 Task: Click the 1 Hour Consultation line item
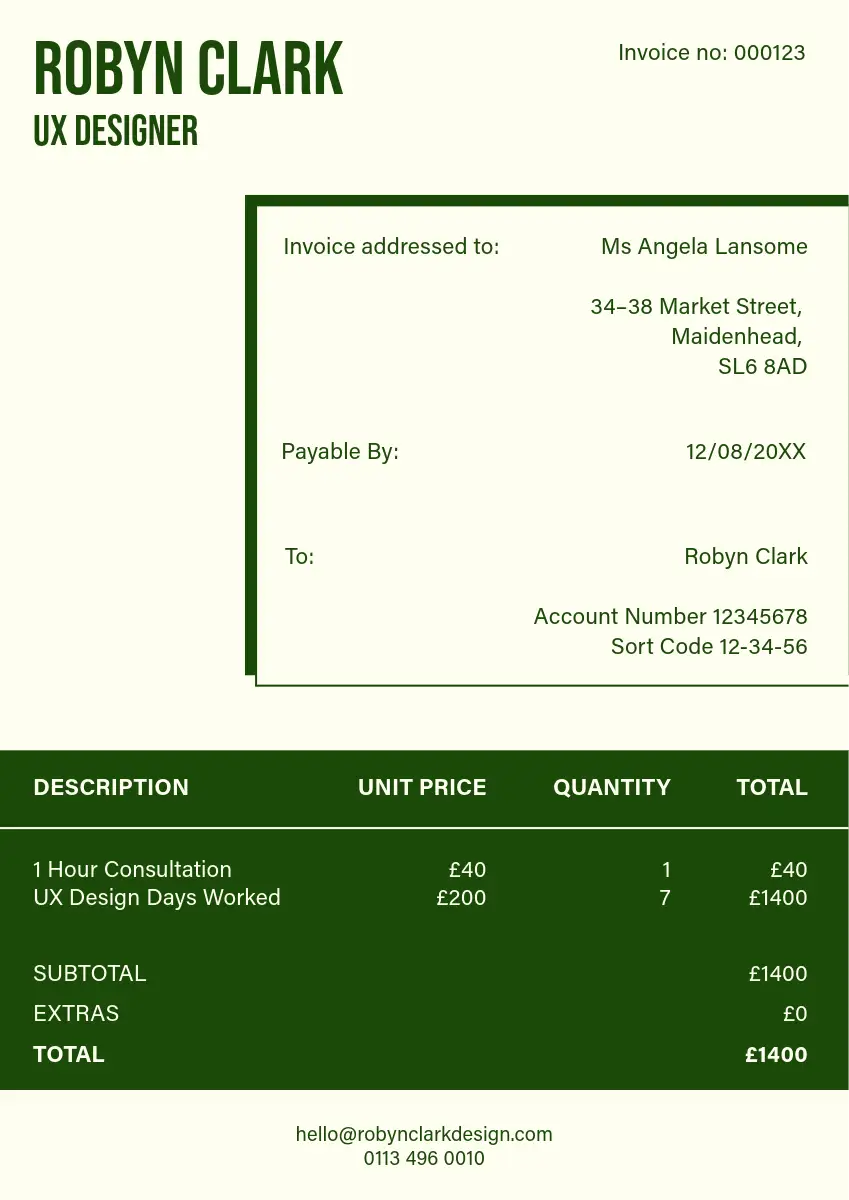coord(132,869)
